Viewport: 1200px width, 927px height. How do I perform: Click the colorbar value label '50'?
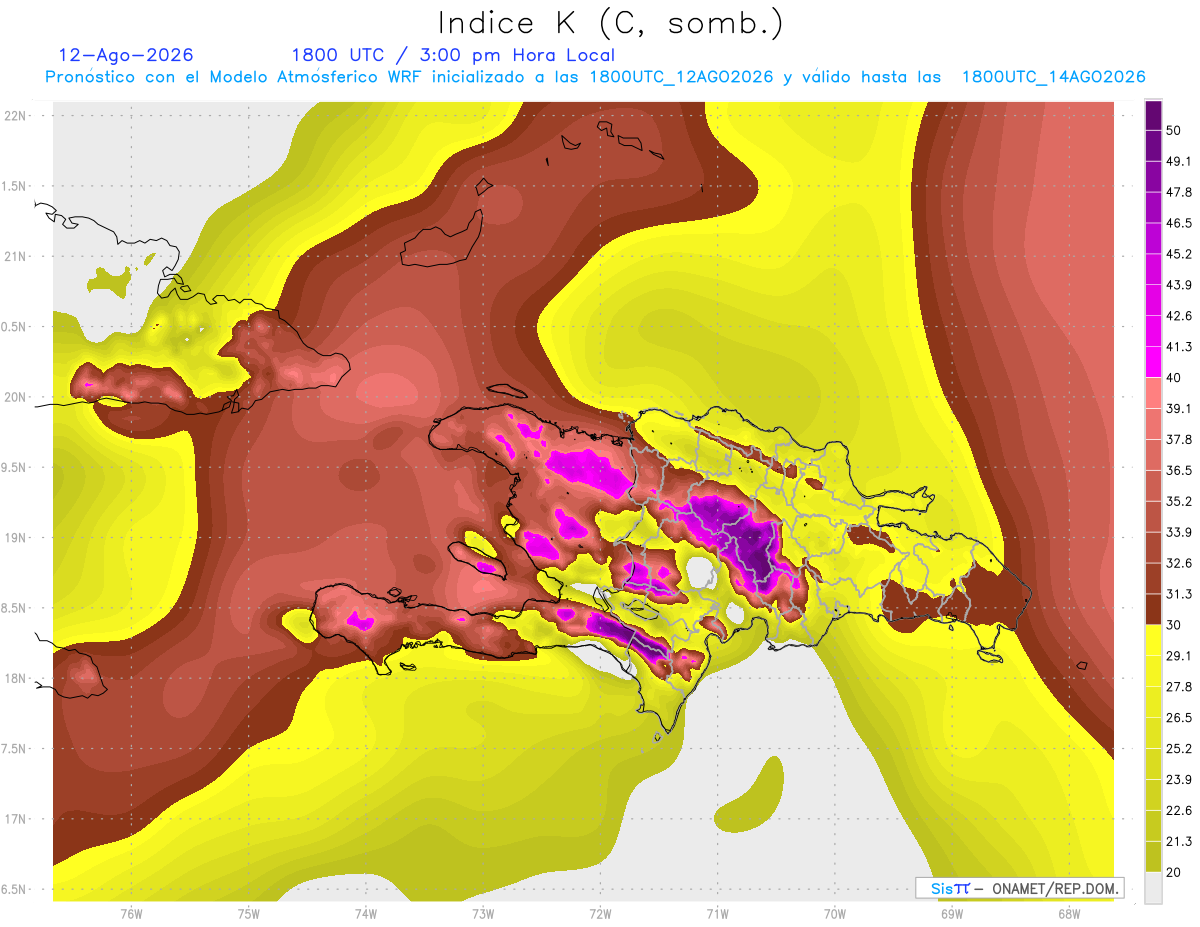[1174, 130]
